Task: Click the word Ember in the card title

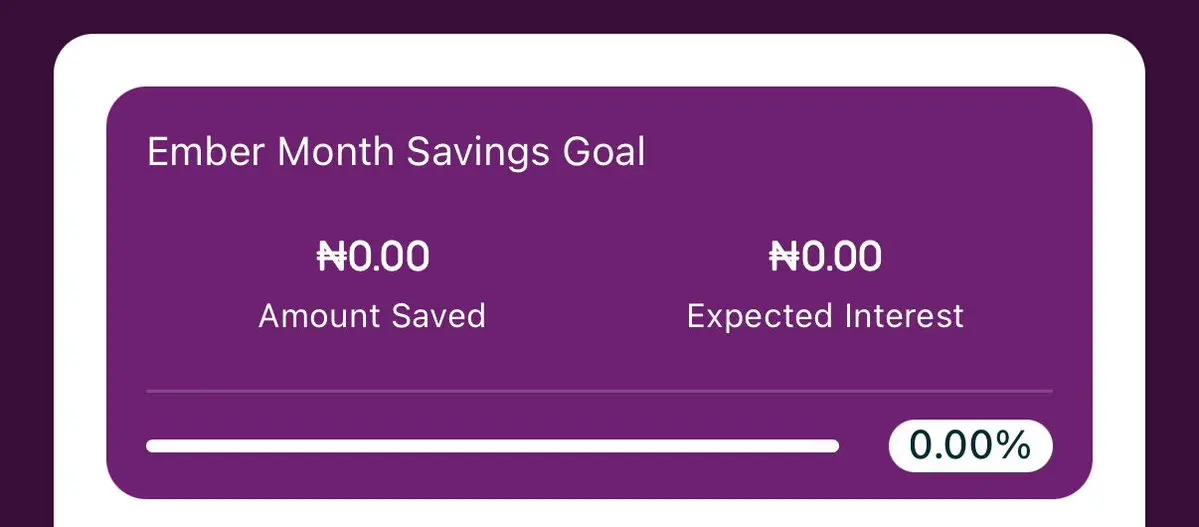Action: click(206, 153)
